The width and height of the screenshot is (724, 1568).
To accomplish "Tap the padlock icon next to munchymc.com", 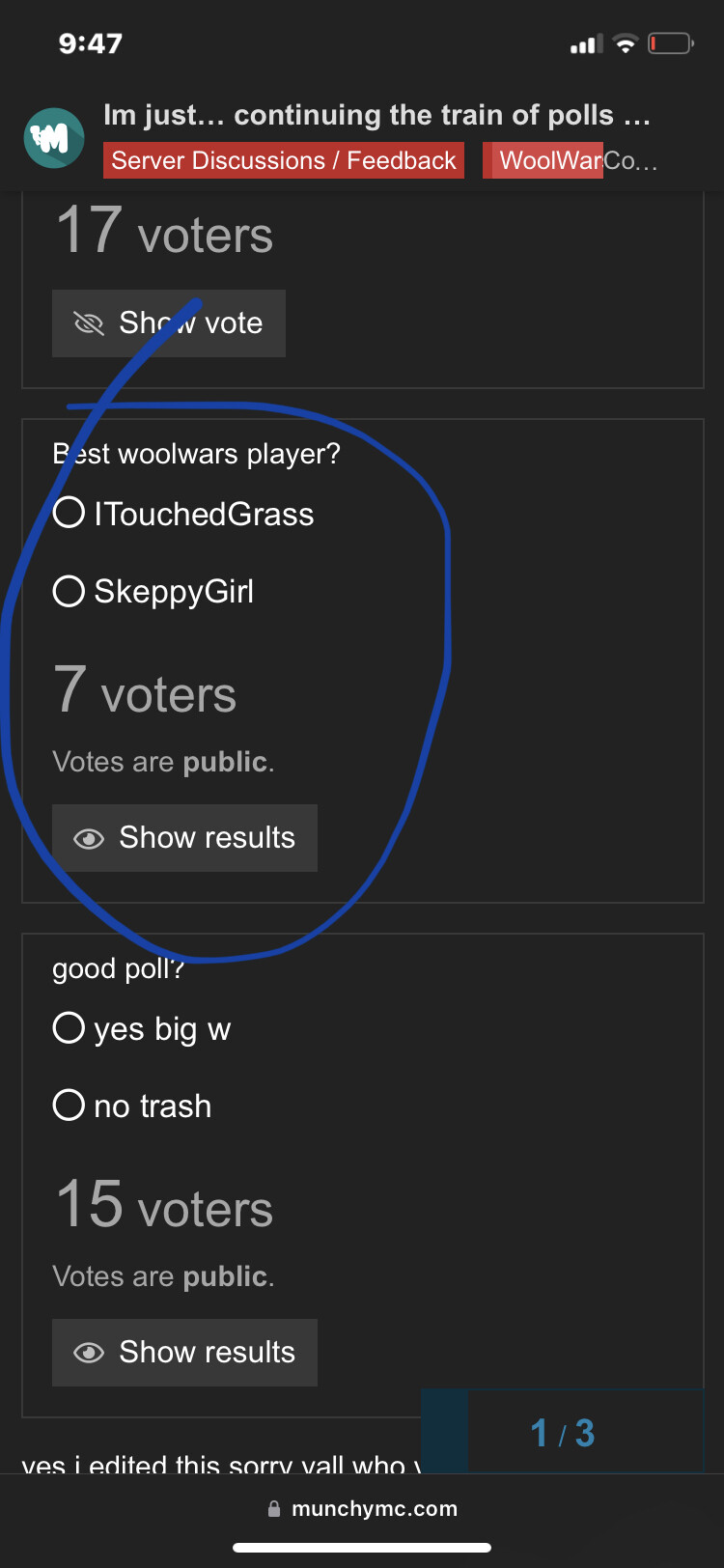I will pos(274,1509).
